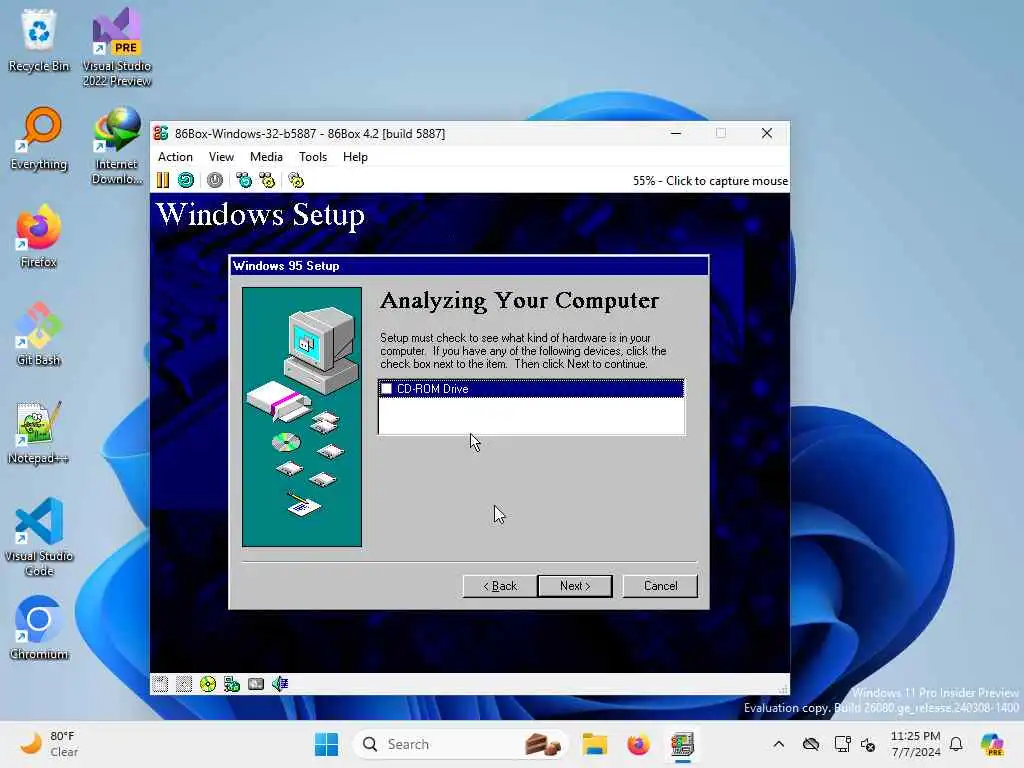Check the CD-ROM Drive checkbox

click(387, 389)
